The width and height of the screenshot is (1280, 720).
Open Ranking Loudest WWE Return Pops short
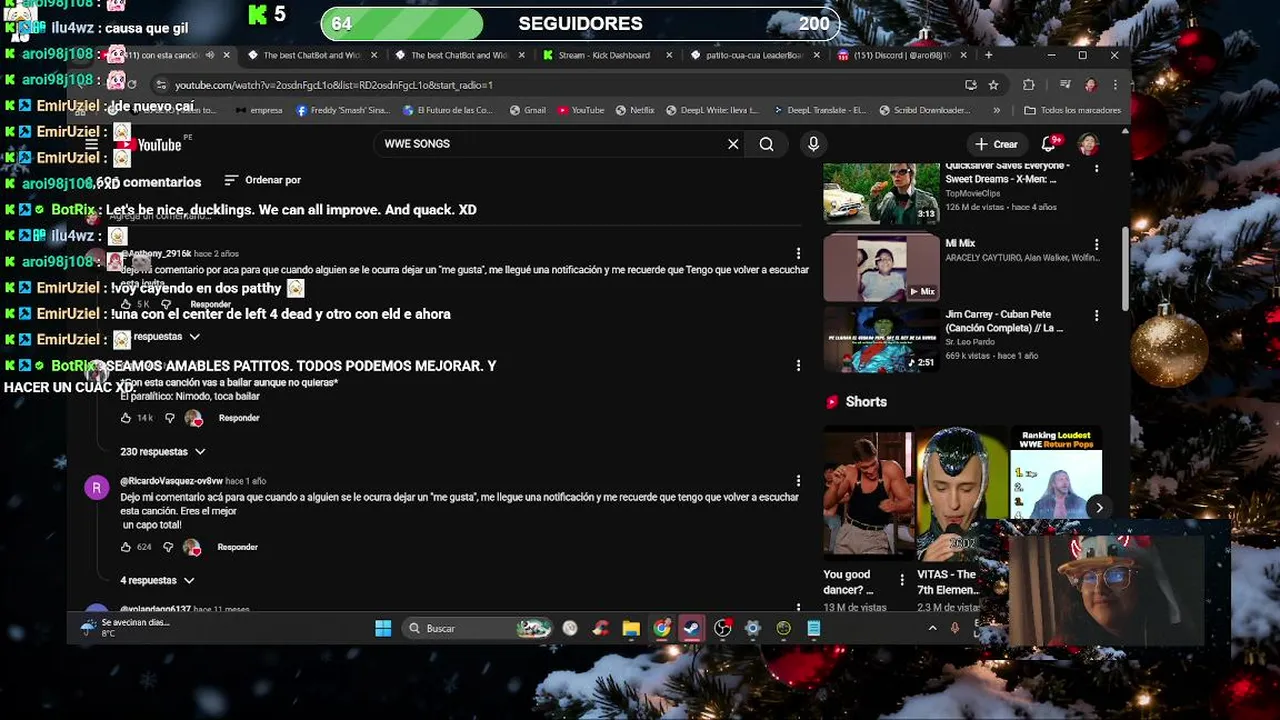click(1056, 475)
